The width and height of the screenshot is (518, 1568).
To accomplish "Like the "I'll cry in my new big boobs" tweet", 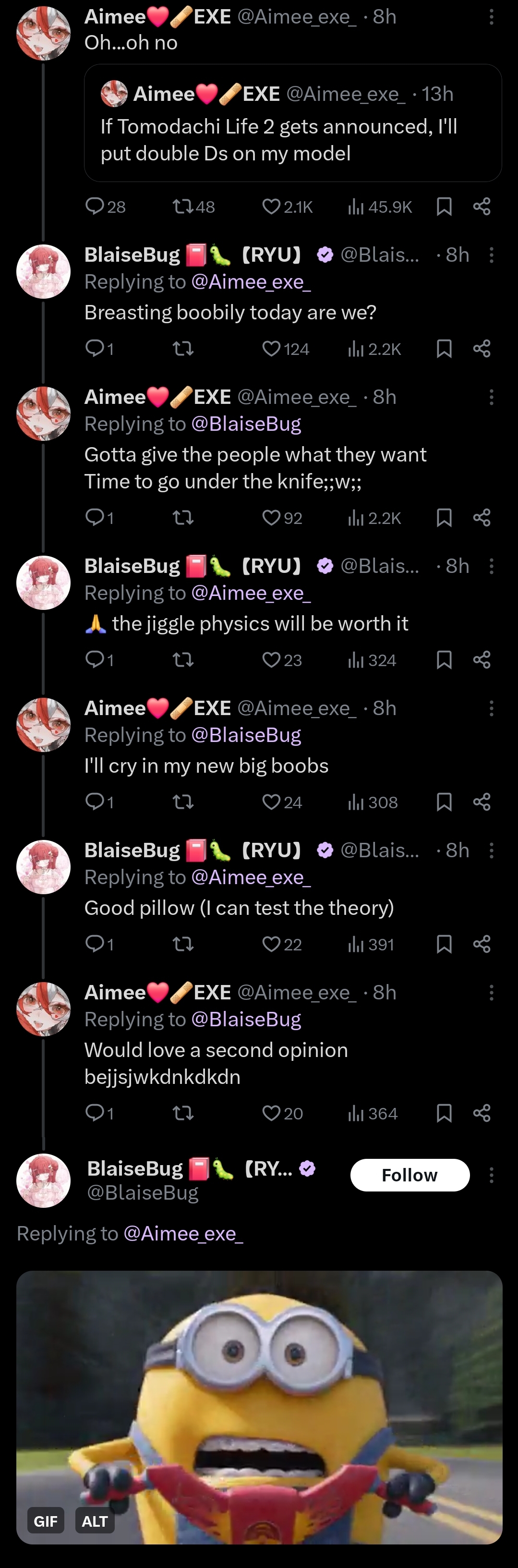I will (282, 802).
